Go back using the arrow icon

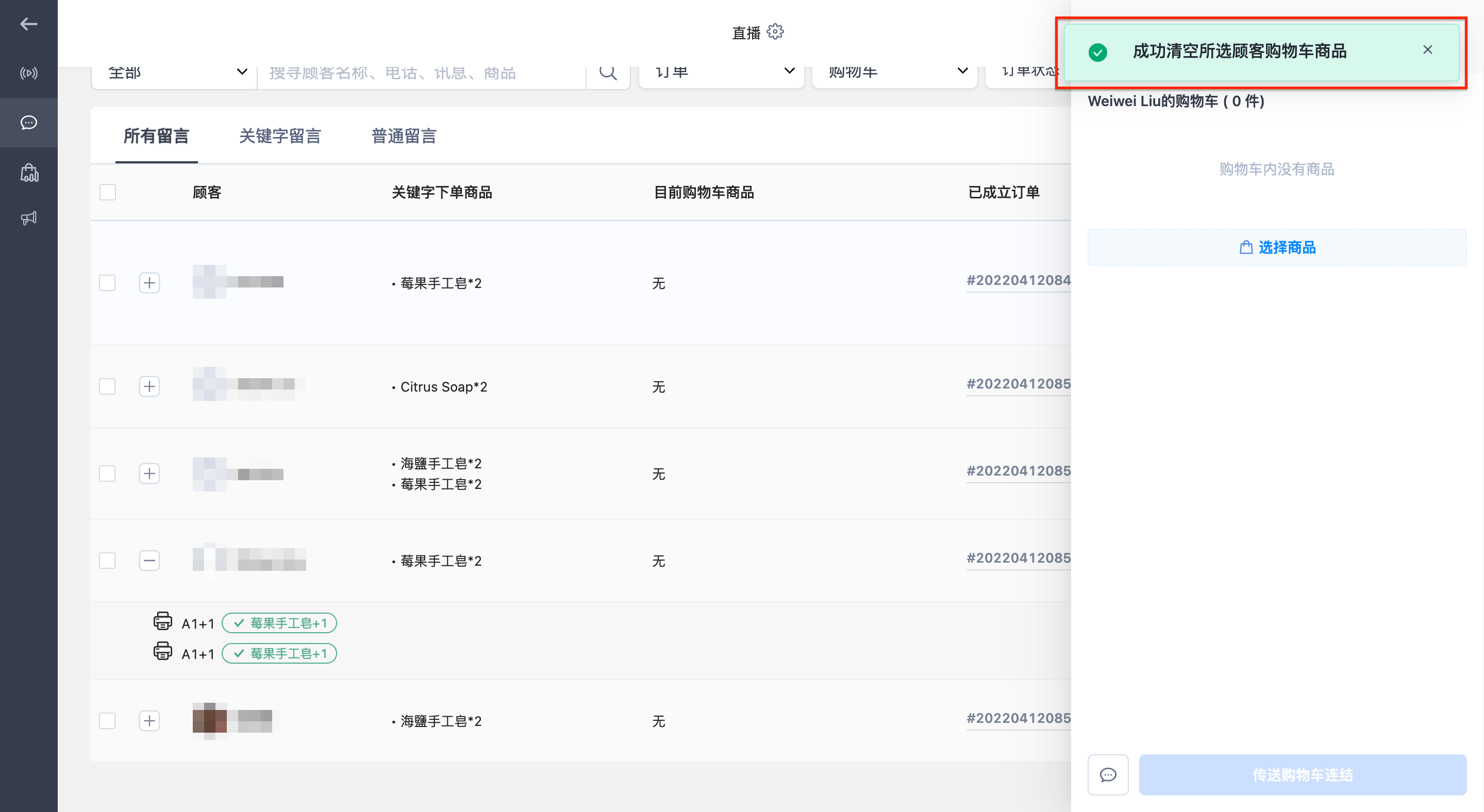[x=28, y=24]
